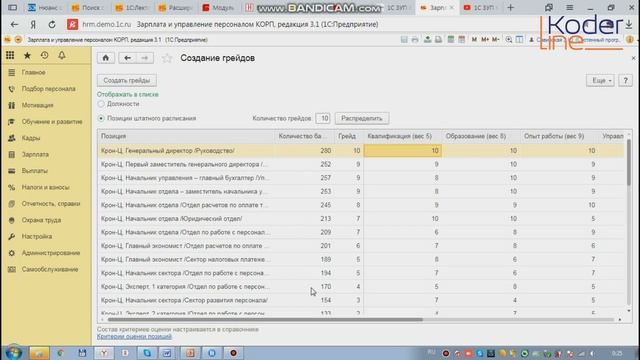Viewport: 640px width, 360px height.
Task: Navigate back with the form arrow
Action: [127, 58]
